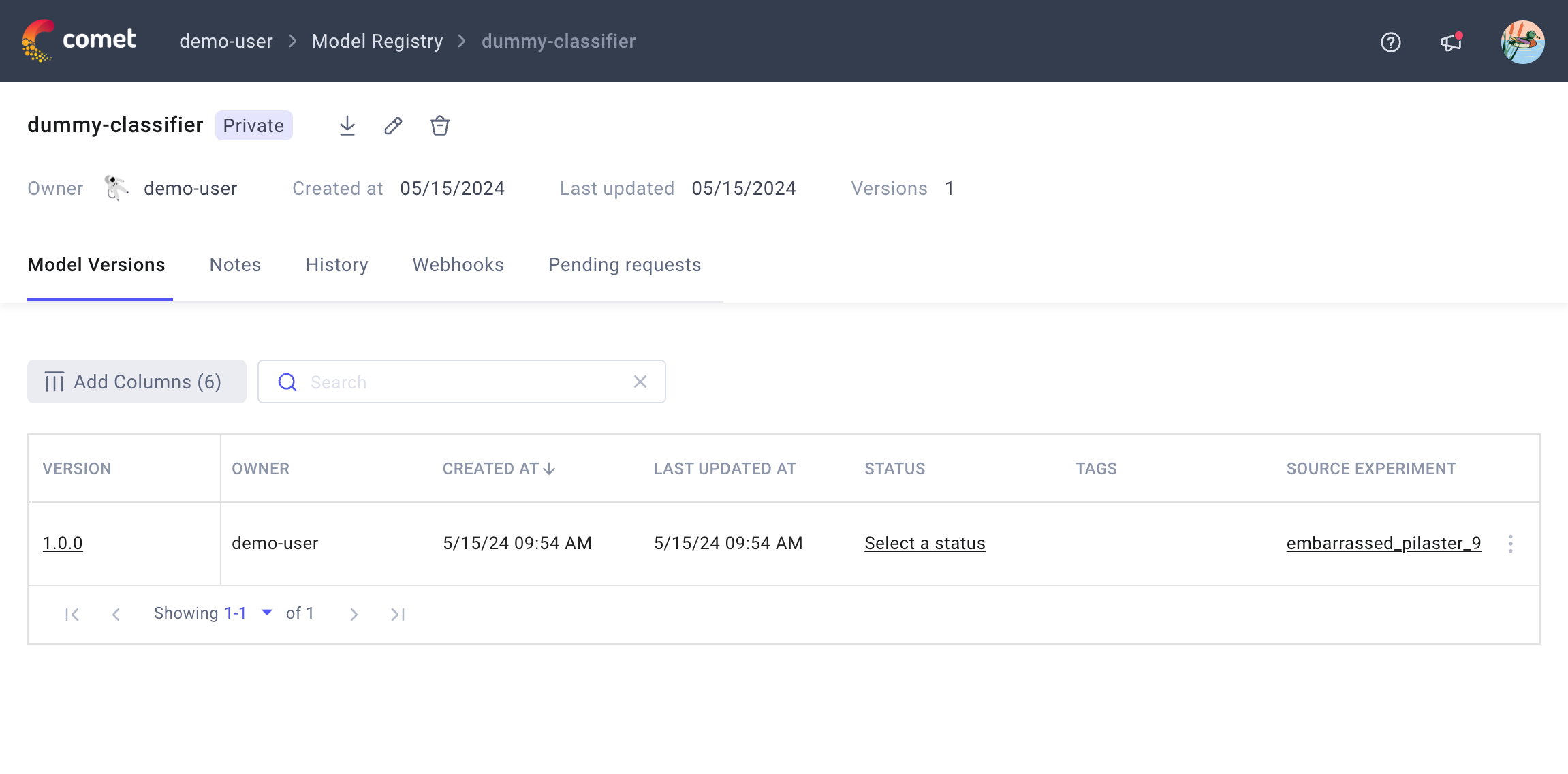
Task: Click the delete model trash icon
Action: coord(440,125)
